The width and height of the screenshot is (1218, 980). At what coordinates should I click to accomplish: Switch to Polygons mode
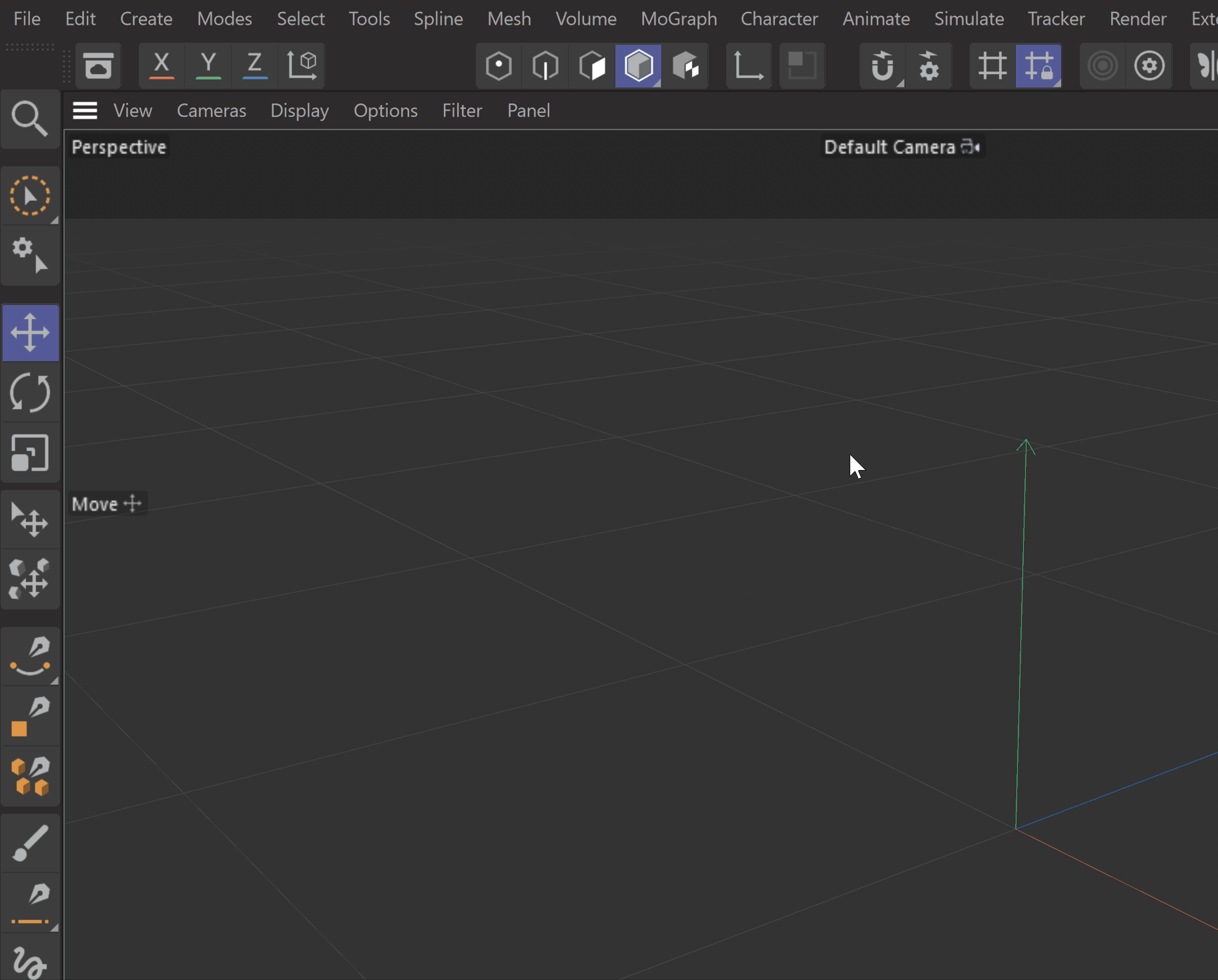tap(592, 66)
